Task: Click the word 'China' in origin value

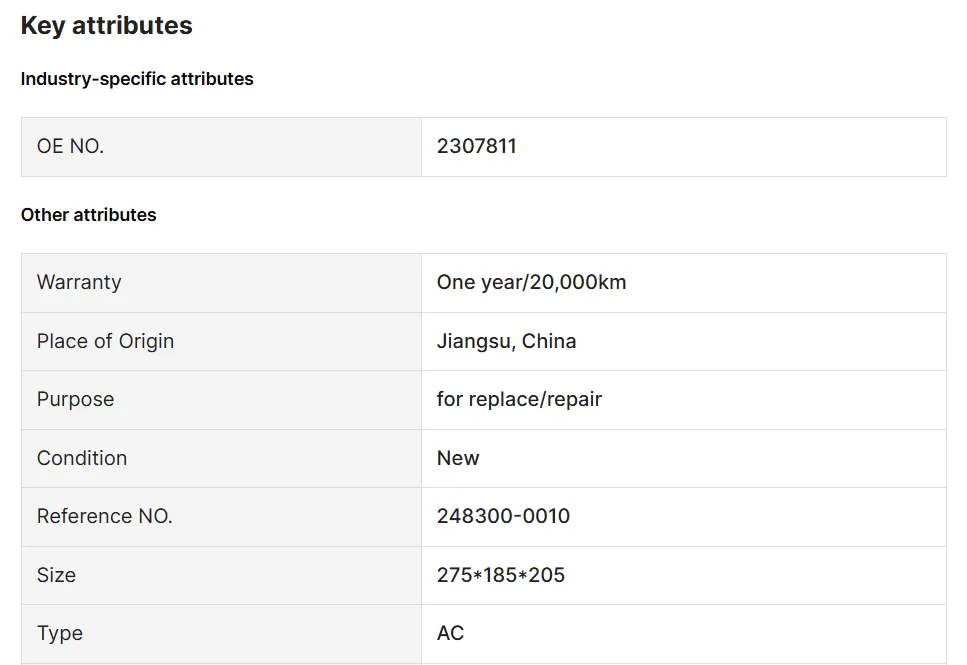Action: click(x=549, y=341)
